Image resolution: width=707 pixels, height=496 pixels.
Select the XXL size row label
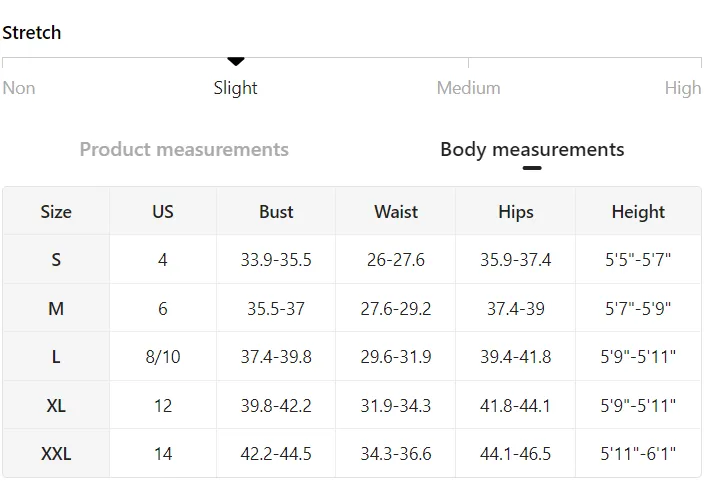pyautogui.click(x=56, y=454)
